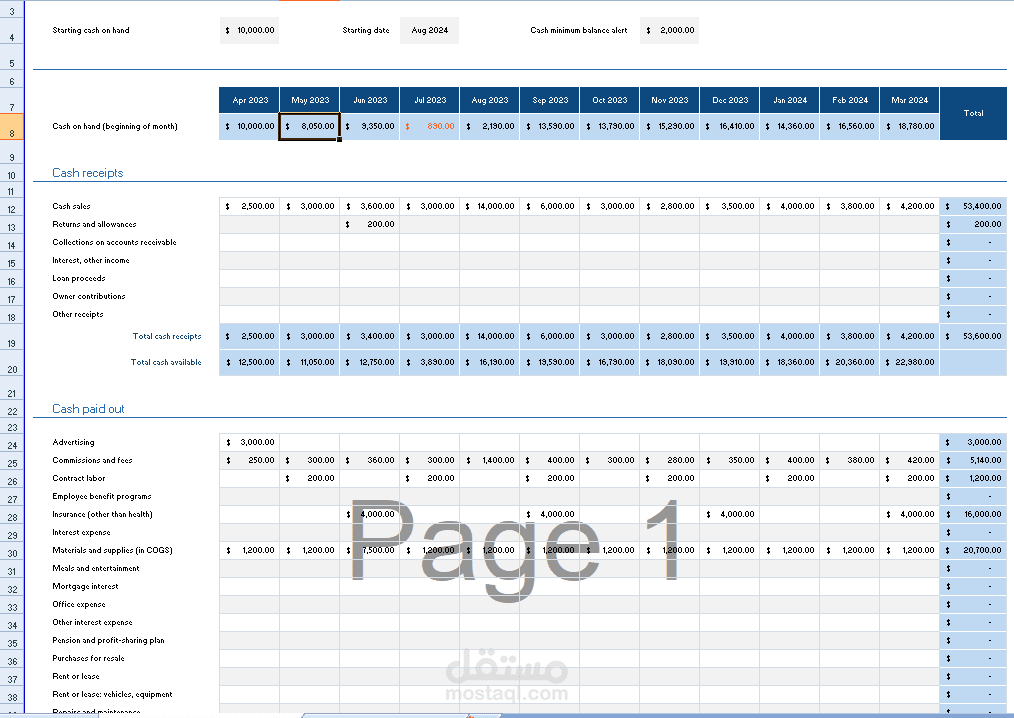Click the Loan proceeds row label
The width and height of the screenshot is (1014, 718).
[78, 278]
